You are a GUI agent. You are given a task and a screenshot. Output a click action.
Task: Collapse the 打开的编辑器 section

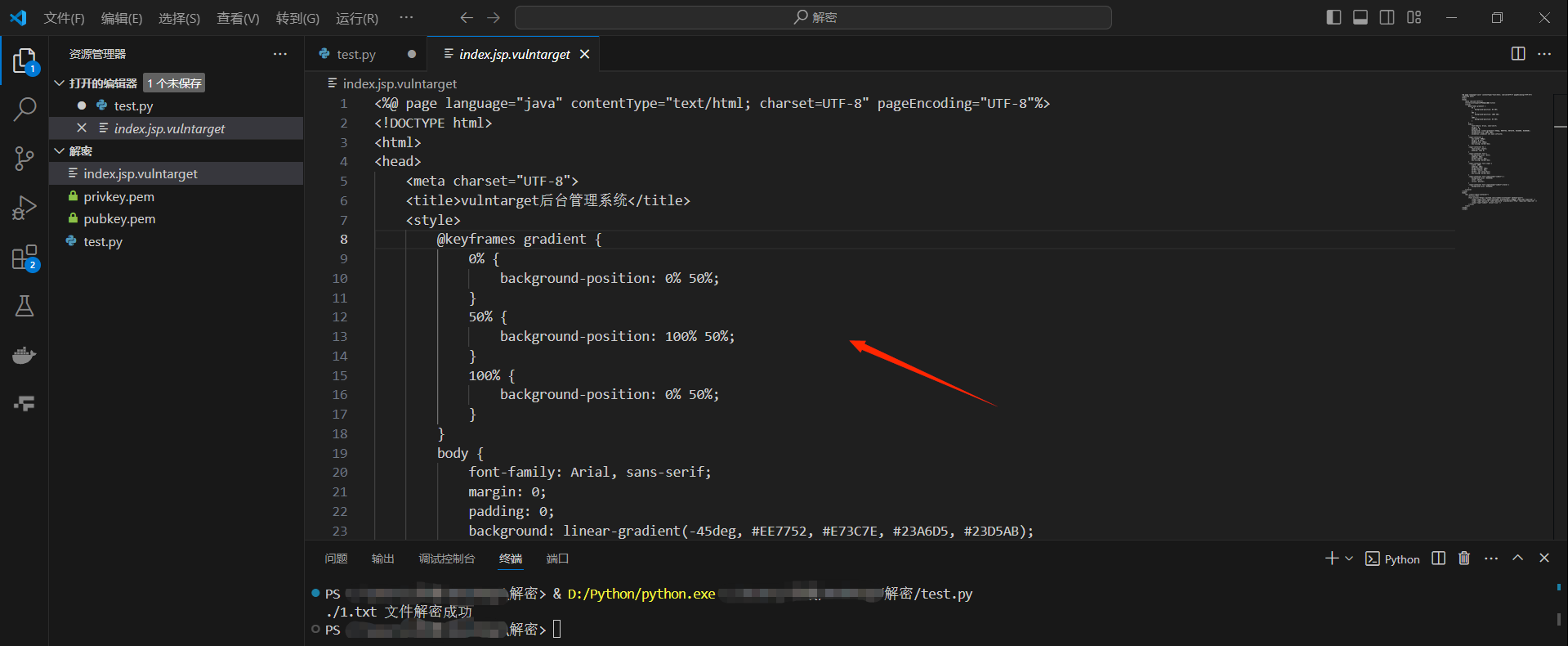pos(60,83)
